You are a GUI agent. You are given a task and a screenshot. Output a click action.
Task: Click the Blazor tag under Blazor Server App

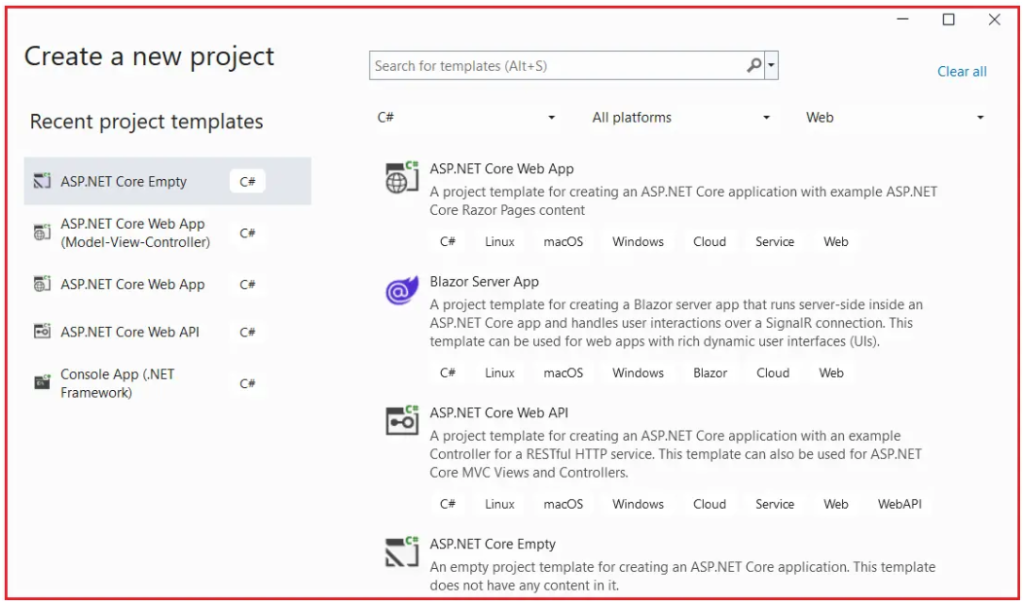tap(710, 373)
